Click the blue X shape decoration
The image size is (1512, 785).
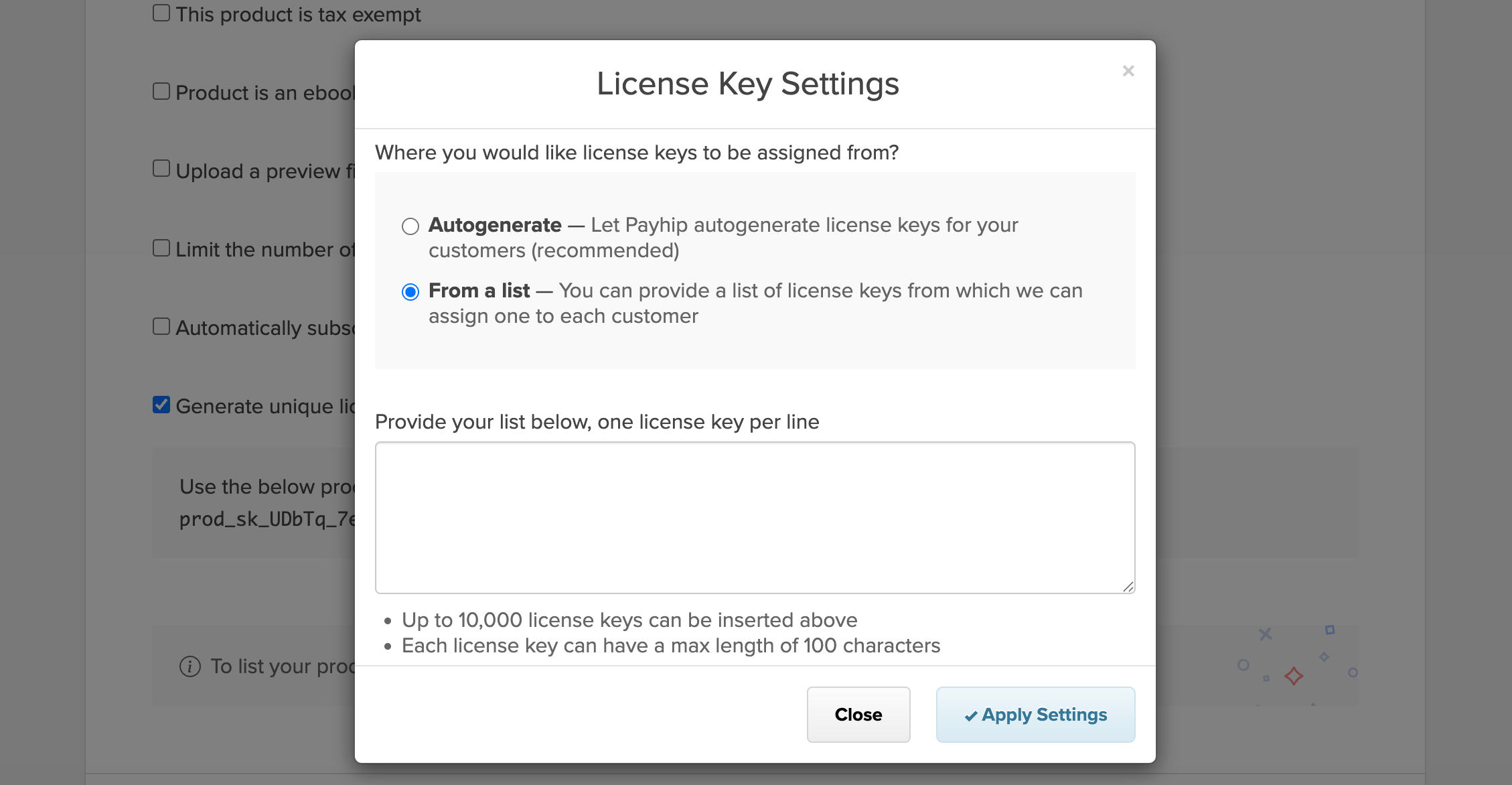[1265, 634]
